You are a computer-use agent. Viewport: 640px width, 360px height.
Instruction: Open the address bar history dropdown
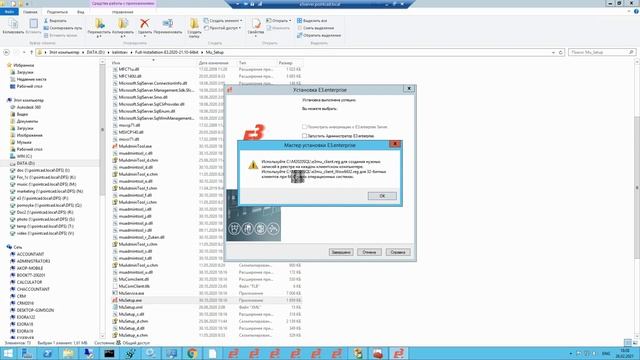click(553, 52)
